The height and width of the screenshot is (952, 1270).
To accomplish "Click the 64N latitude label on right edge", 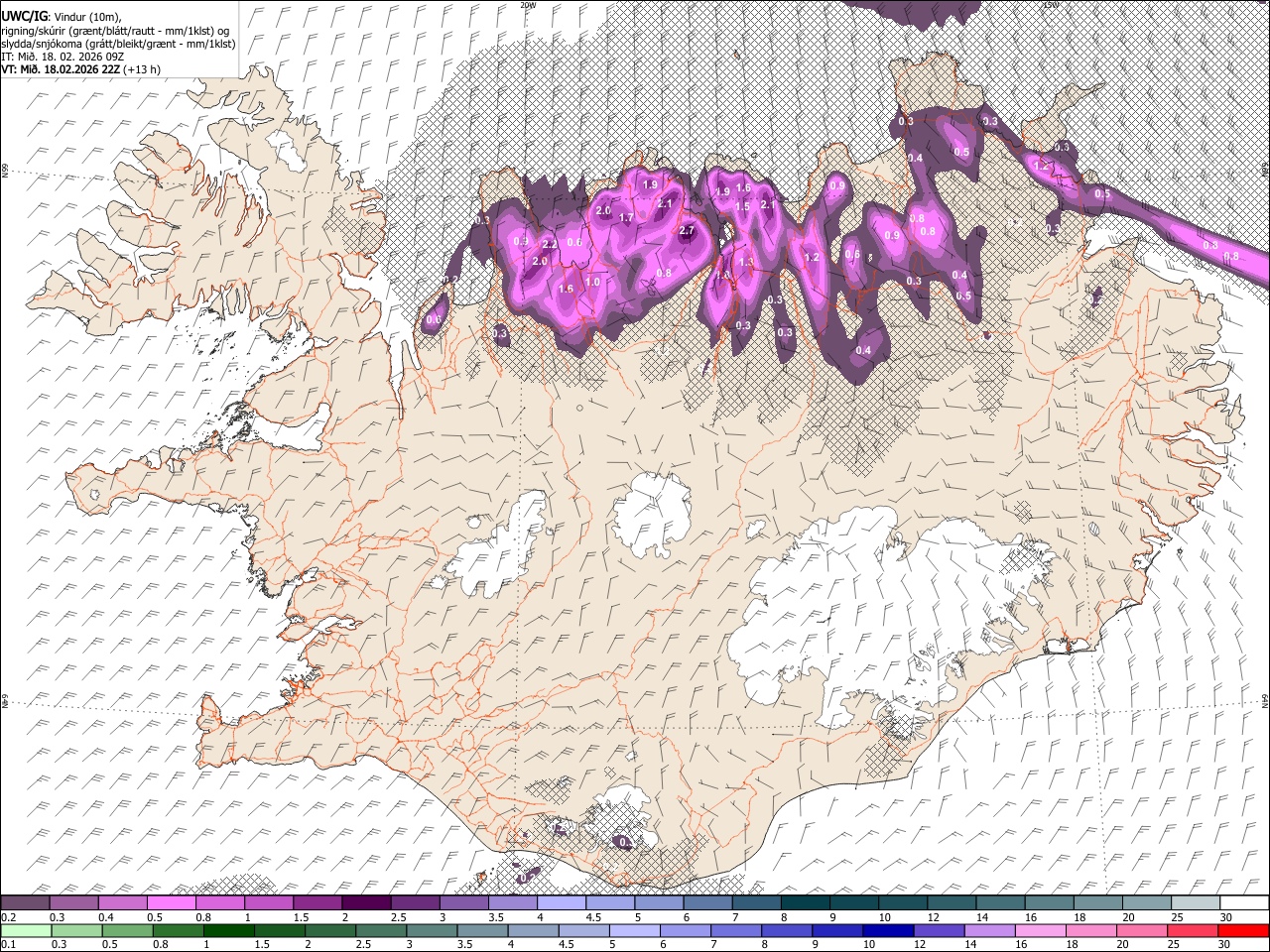I will click(1265, 701).
